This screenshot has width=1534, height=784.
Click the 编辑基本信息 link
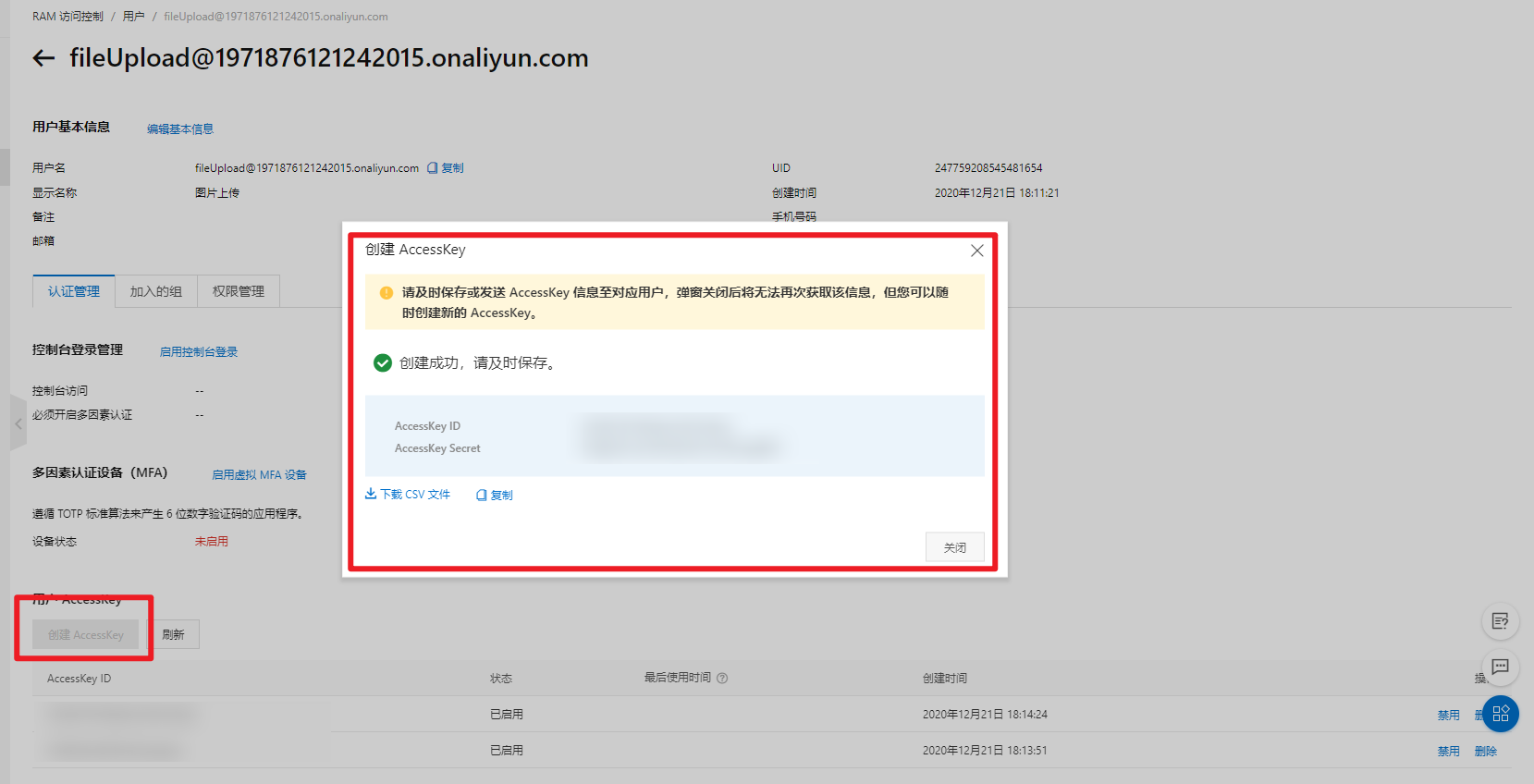(180, 129)
